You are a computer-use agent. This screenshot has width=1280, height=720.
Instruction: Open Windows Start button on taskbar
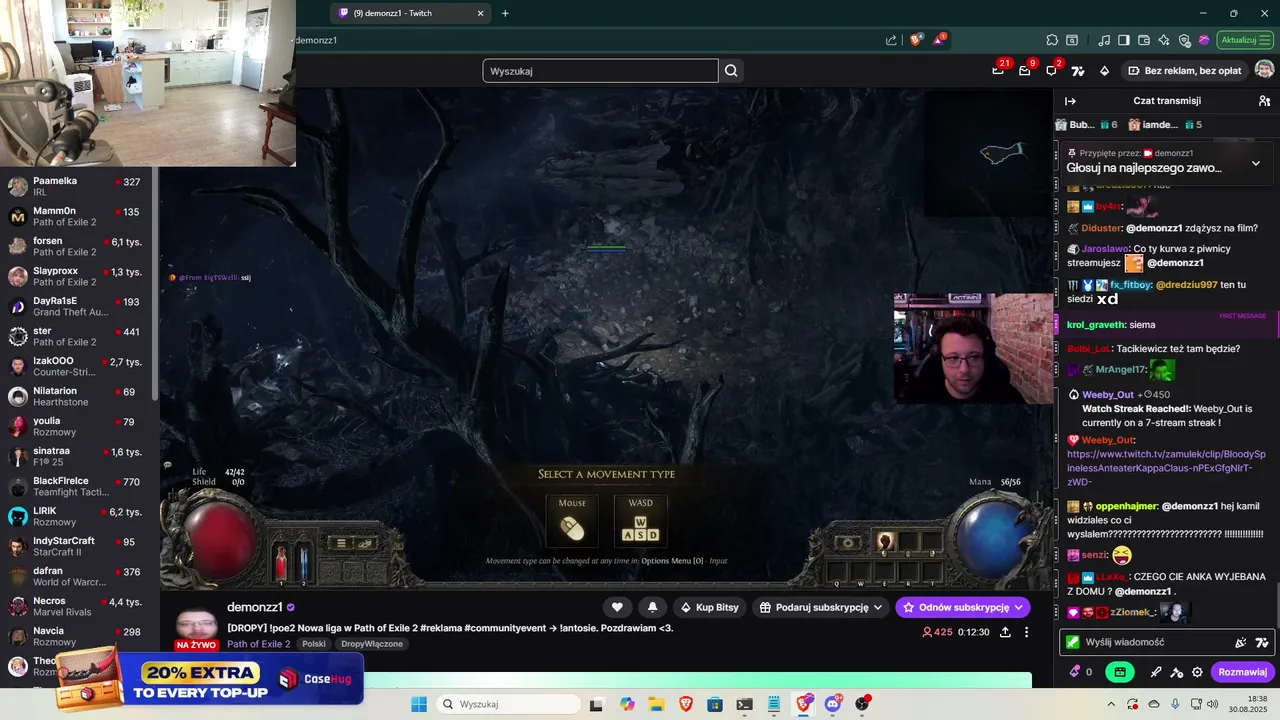coord(419,704)
